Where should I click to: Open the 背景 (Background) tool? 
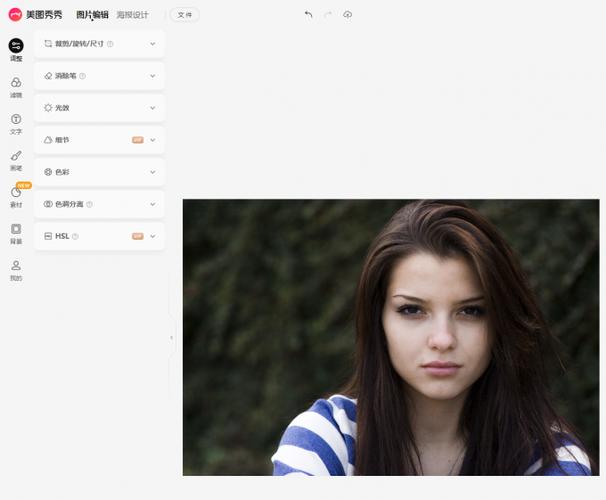pos(16,230)
